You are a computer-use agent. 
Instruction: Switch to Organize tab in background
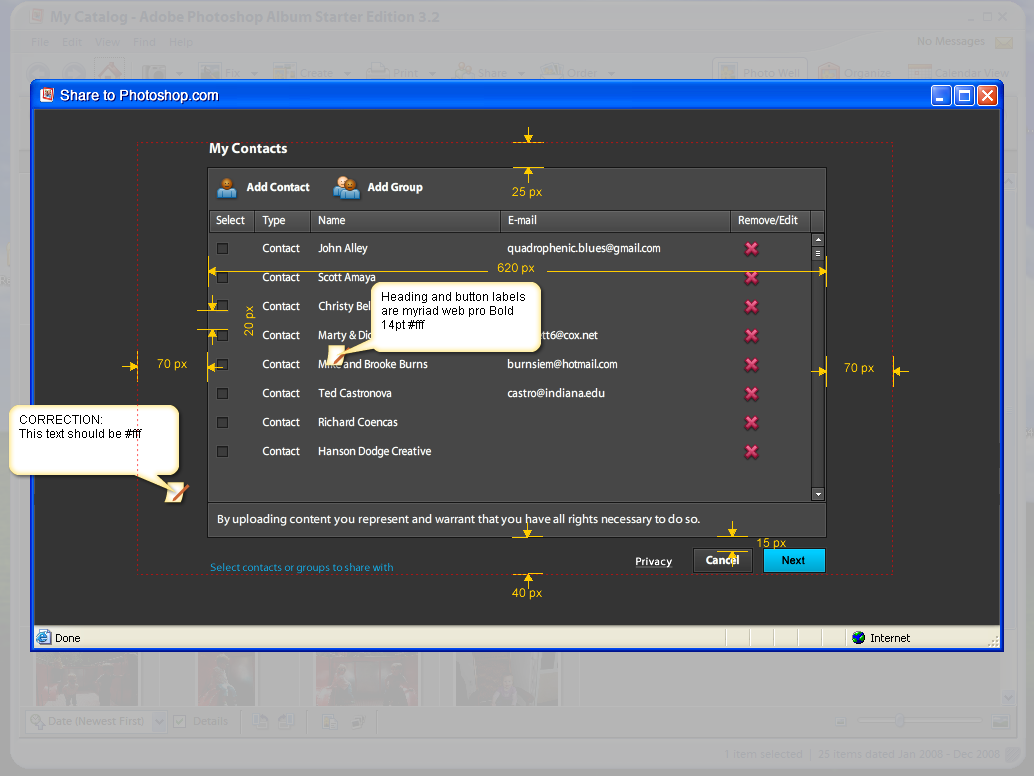[855, 72]
